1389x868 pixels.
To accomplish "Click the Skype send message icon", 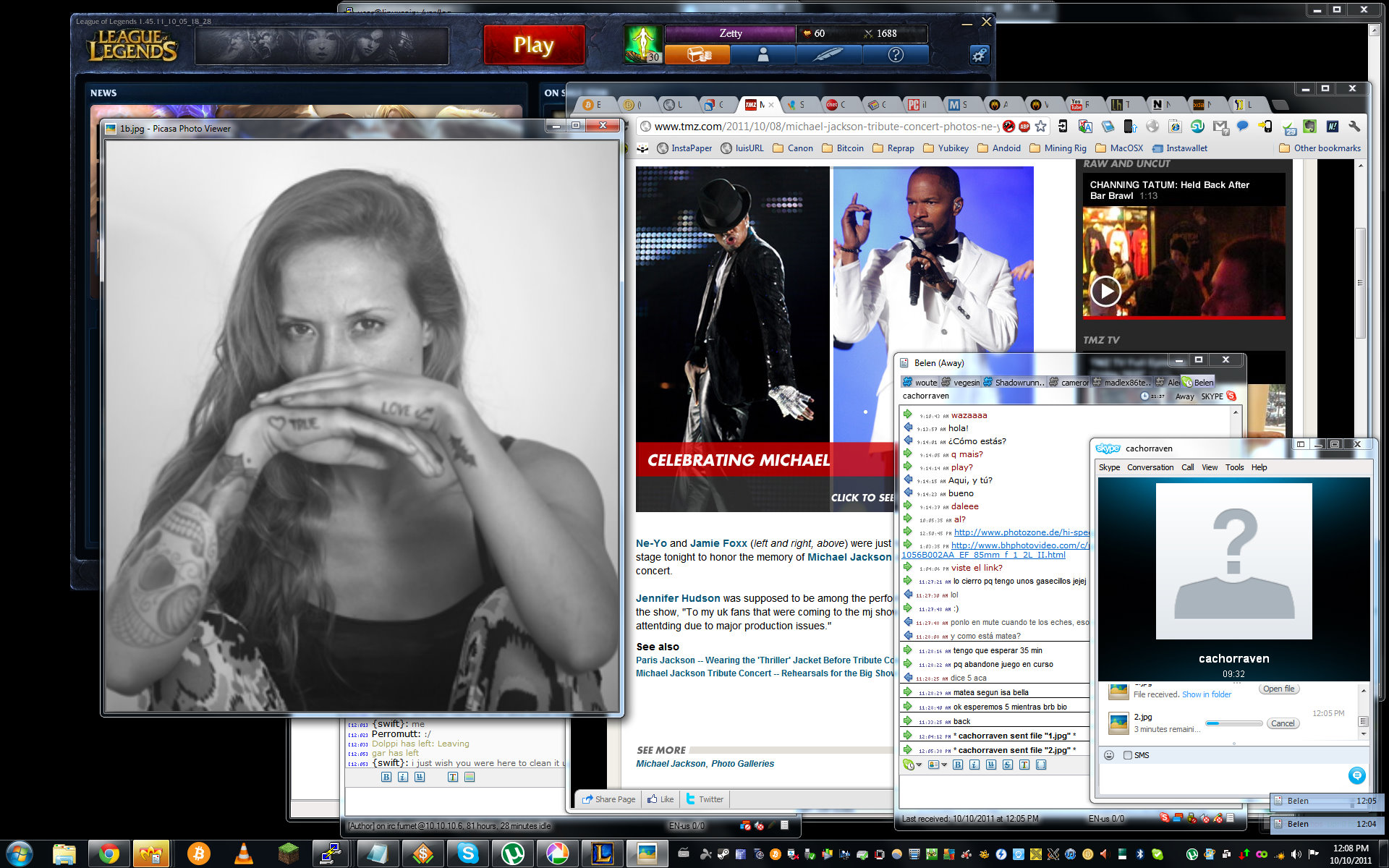I will (1356, 775).
